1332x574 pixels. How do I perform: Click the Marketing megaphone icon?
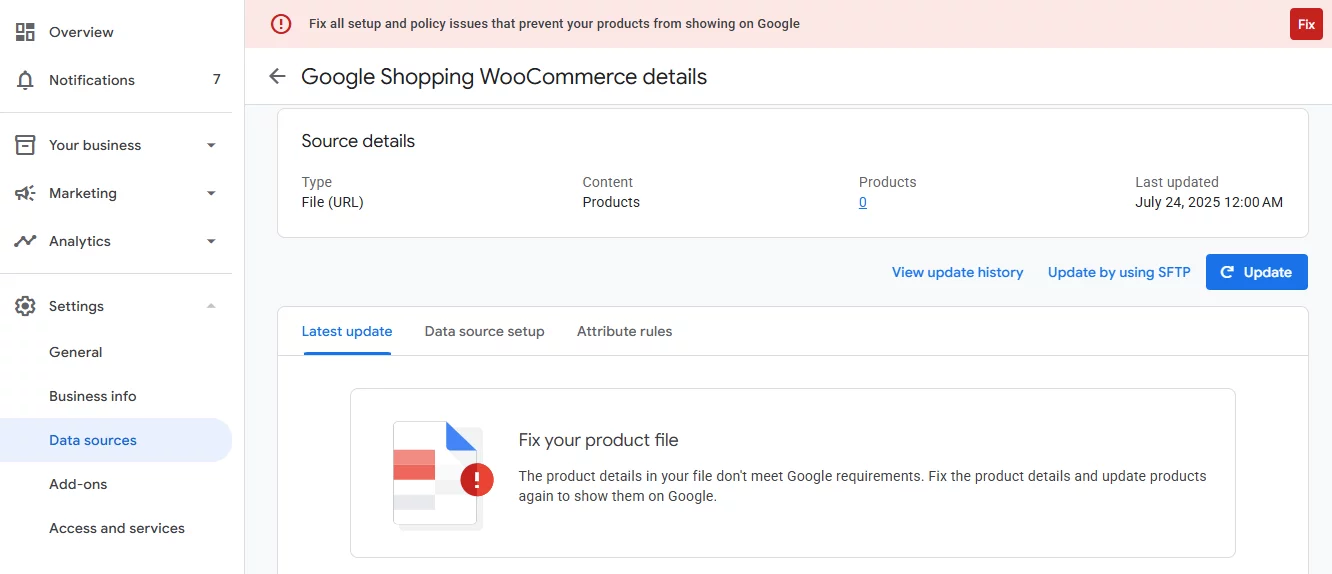coord(25,193)
